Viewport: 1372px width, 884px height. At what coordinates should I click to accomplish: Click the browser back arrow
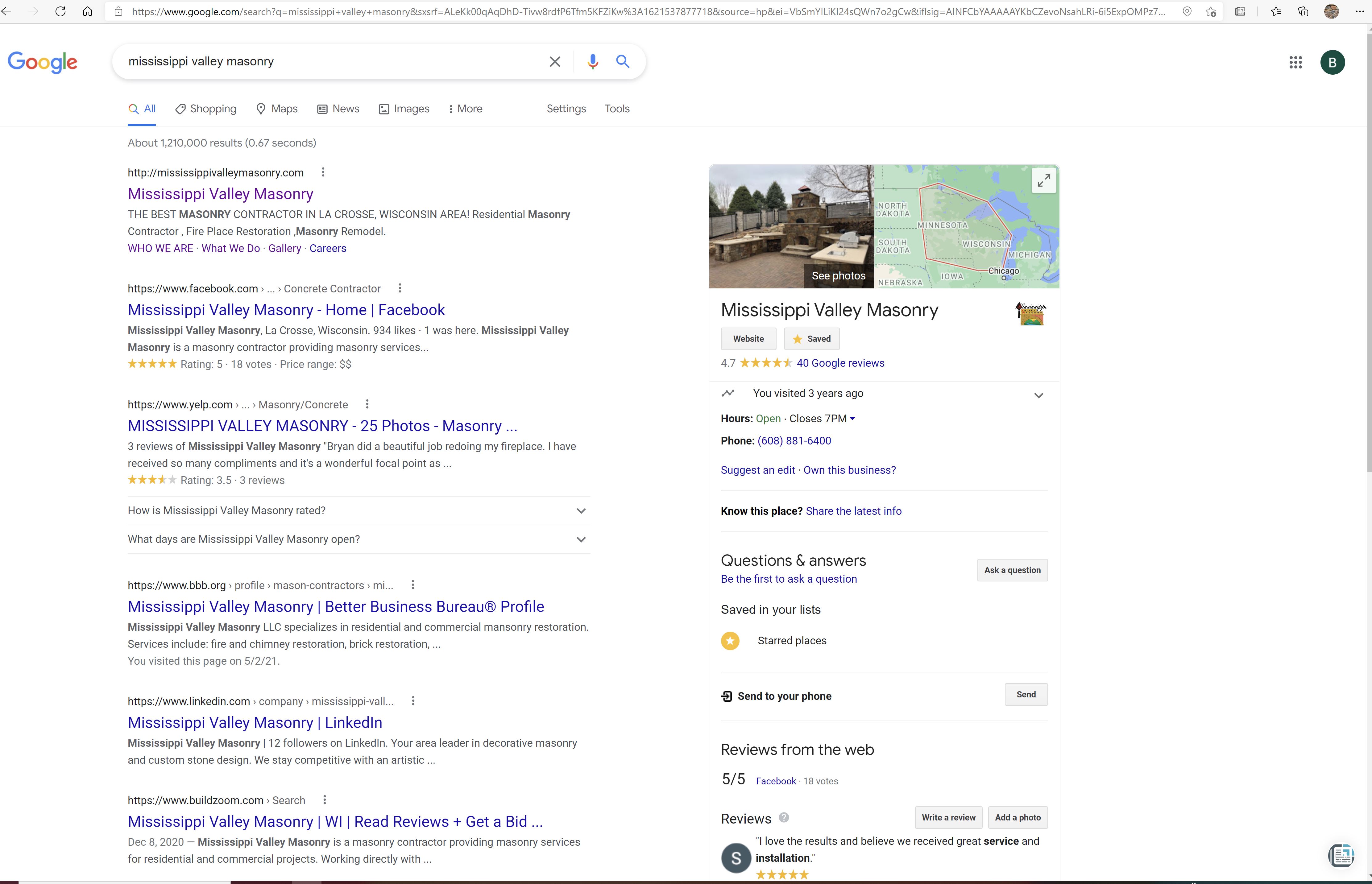[6, 11]
